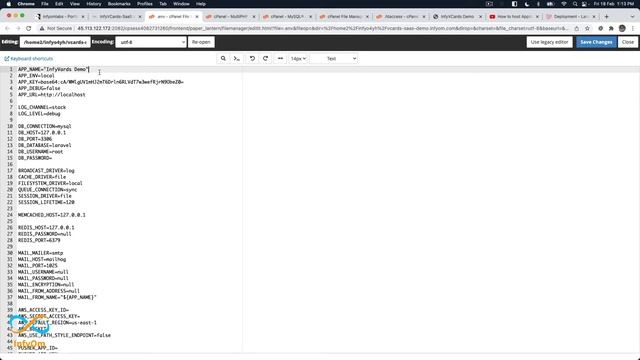Open a new browser tab

pyautogui.click(x=607, y=16)
